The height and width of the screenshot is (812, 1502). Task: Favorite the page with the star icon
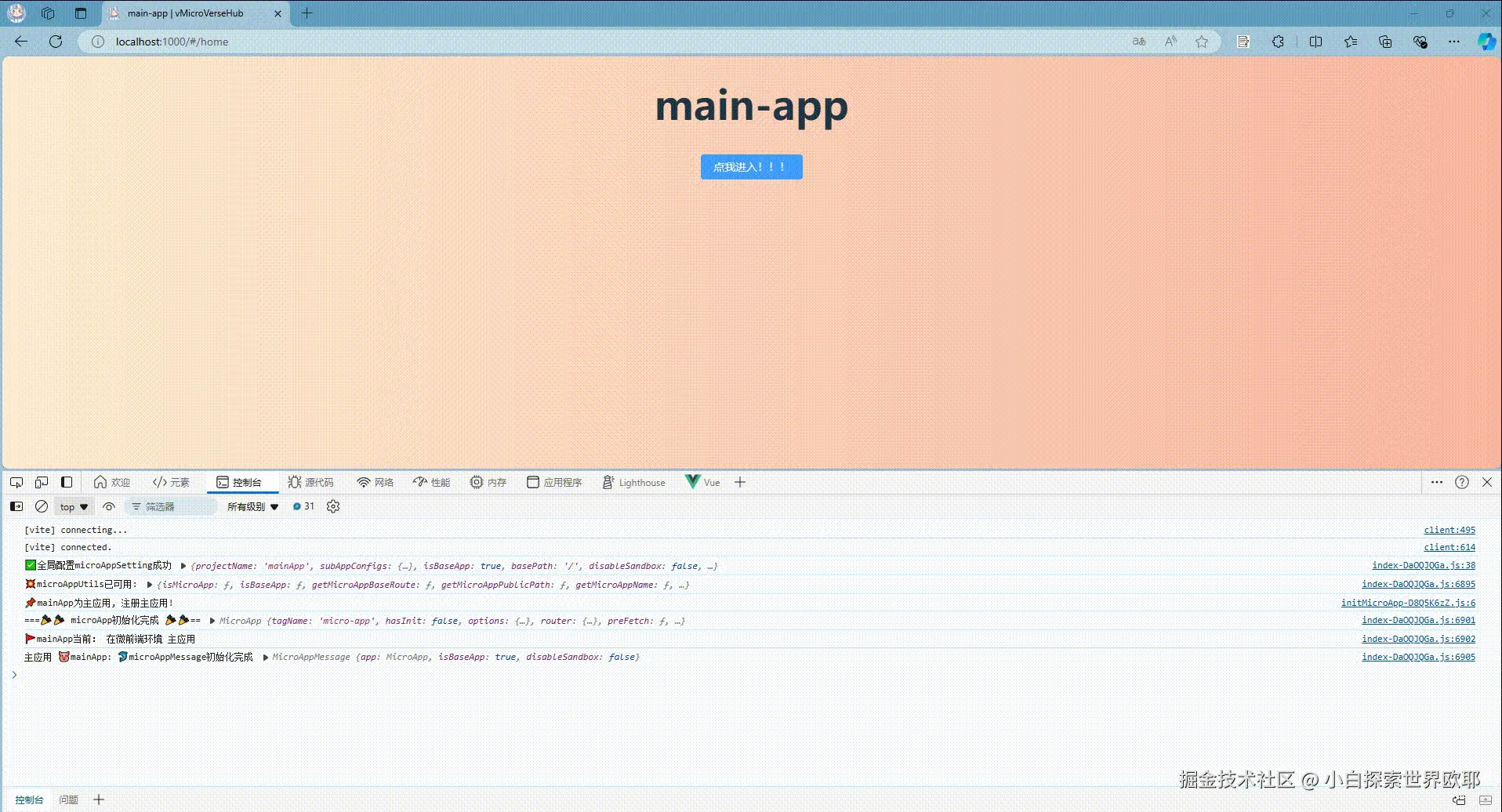[1201, 42]
